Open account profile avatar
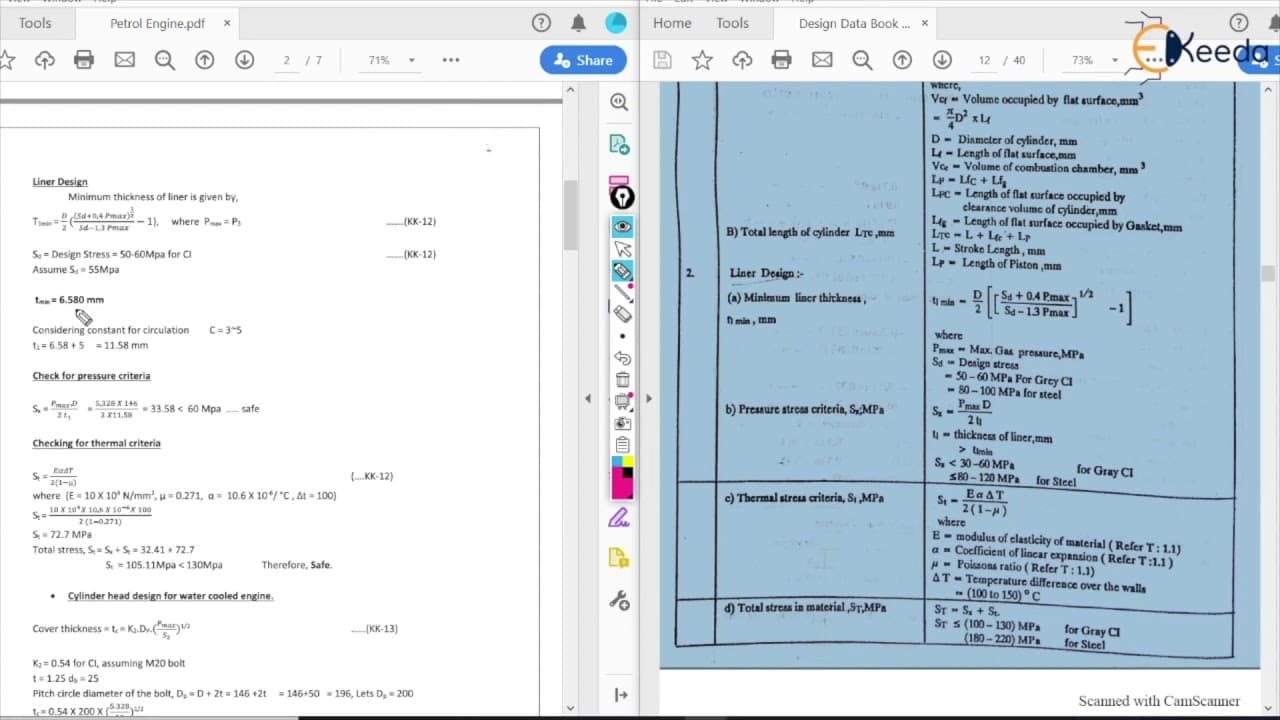 pos(616,23)
